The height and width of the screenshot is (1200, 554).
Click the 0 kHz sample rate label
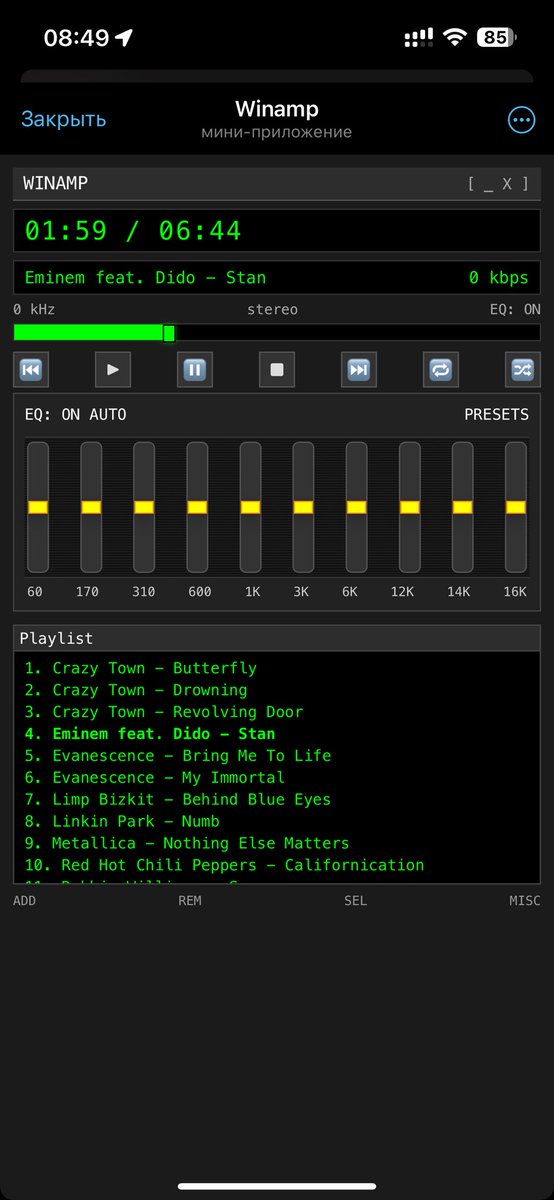35,310
